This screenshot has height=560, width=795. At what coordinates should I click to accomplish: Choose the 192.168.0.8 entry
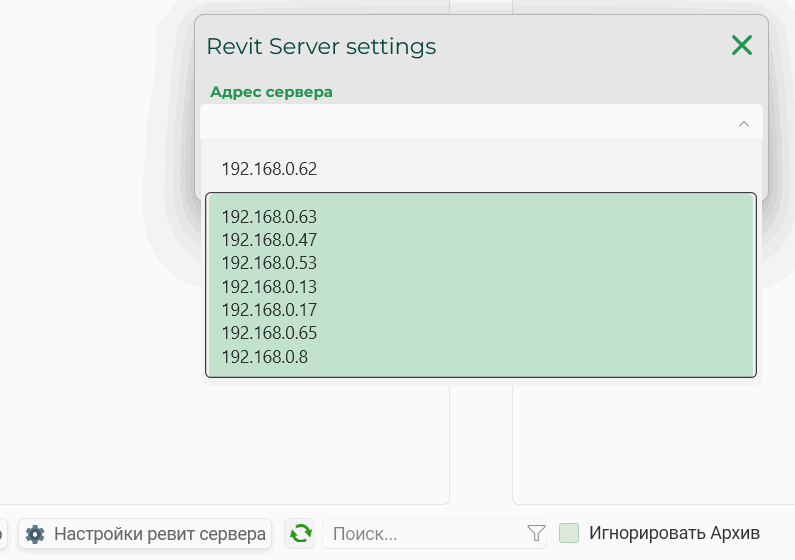click(265, 357)
